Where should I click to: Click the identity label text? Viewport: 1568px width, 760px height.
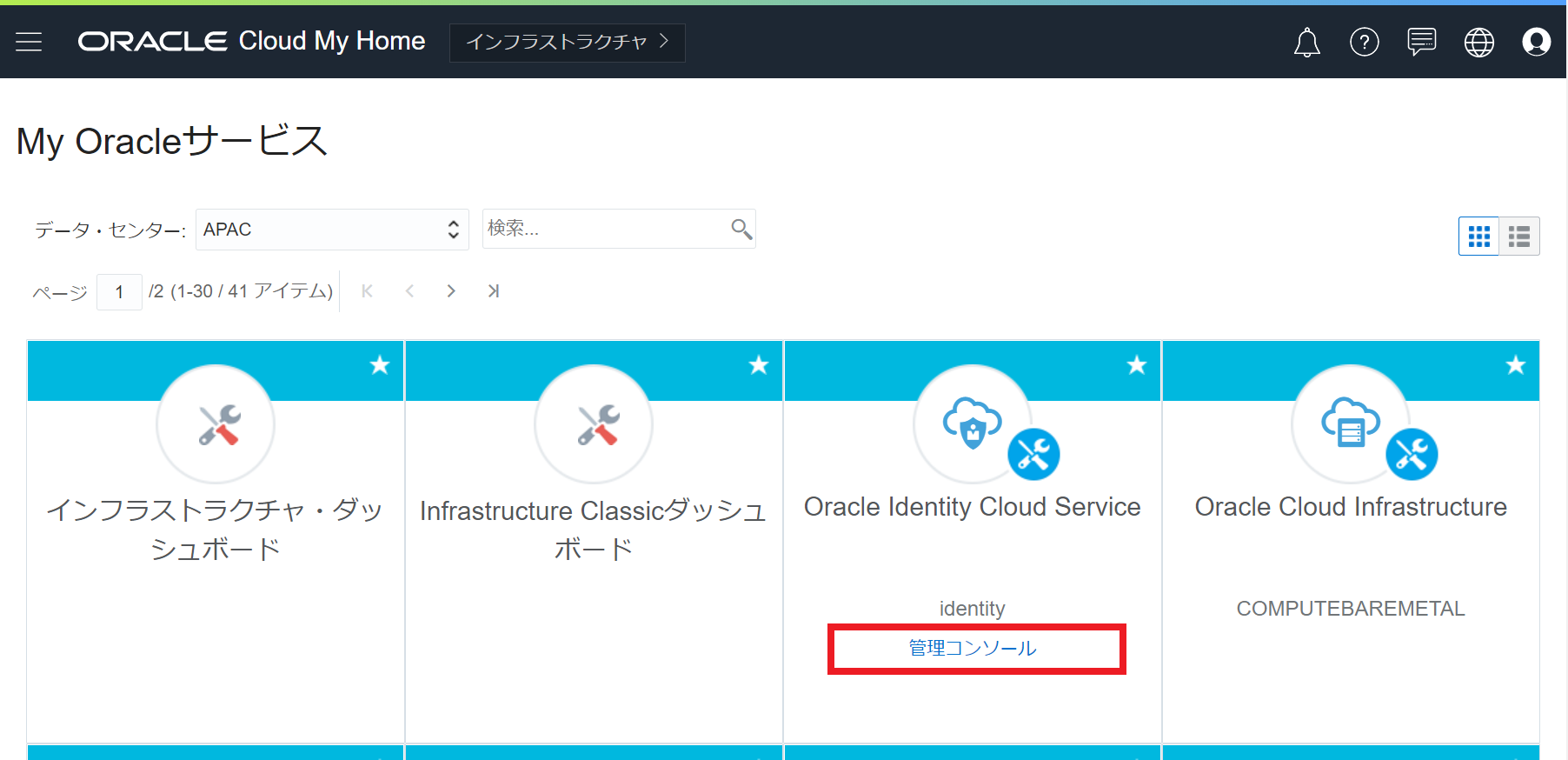point(973,609)
